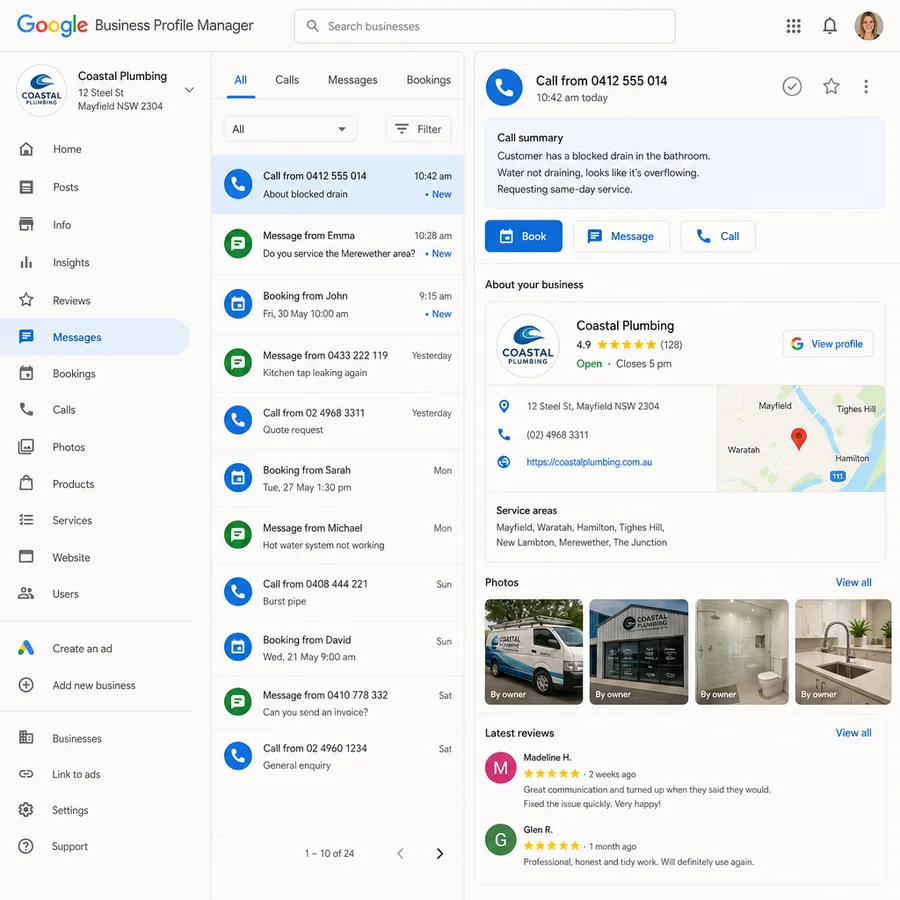Click the Create an ad icon
This screenshot has width=900, height=900.
[26, 648]
